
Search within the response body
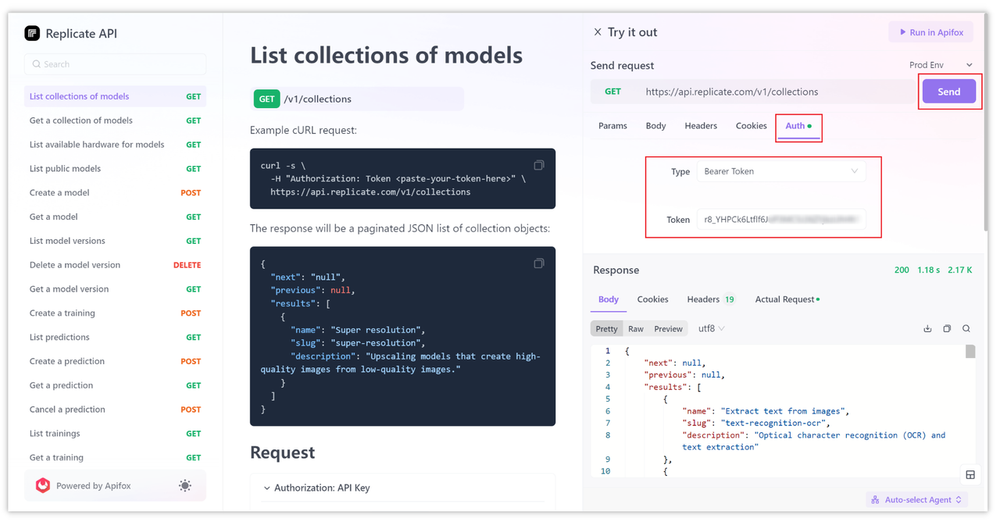click(x=966, y=328)
